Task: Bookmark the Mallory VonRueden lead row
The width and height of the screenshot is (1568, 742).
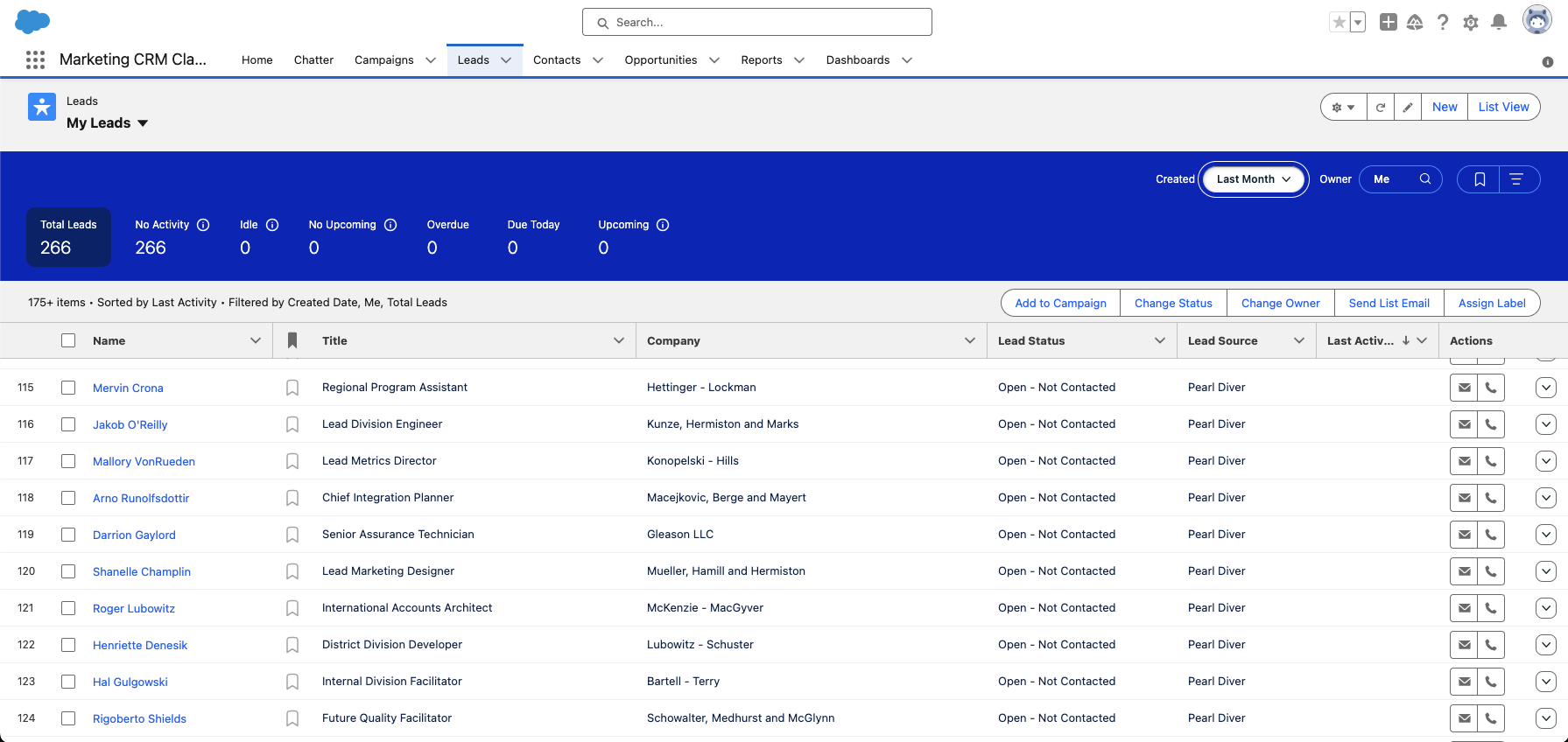Action: tap(292, 461)
